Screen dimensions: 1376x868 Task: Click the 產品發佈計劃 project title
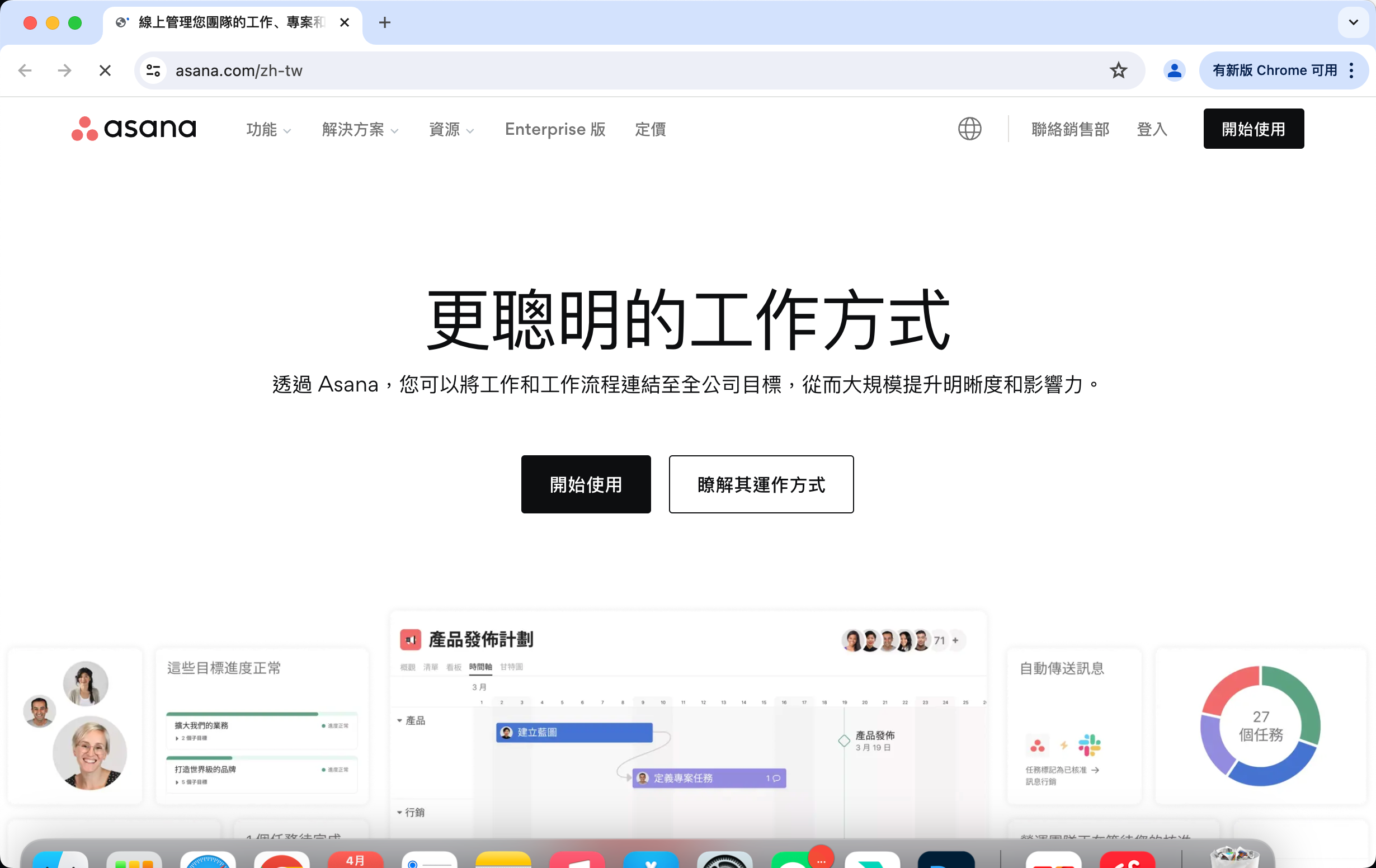[480, 639]
